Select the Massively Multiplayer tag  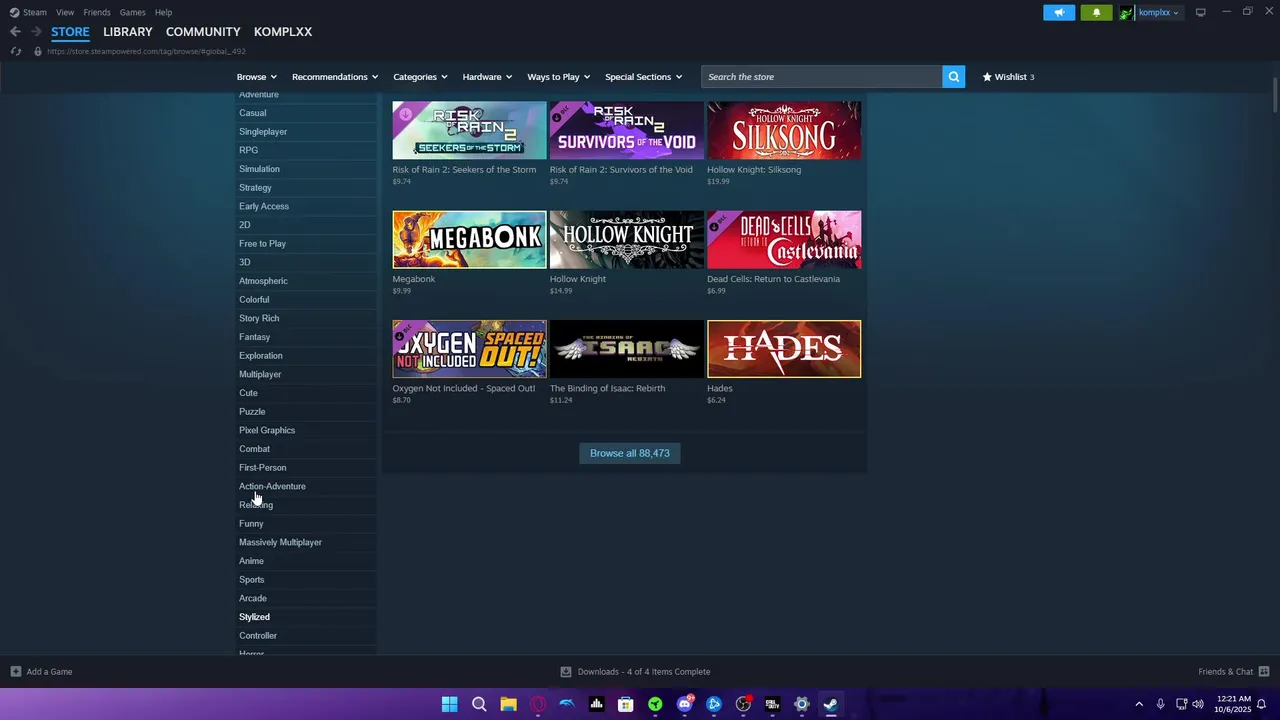[280, 542]
